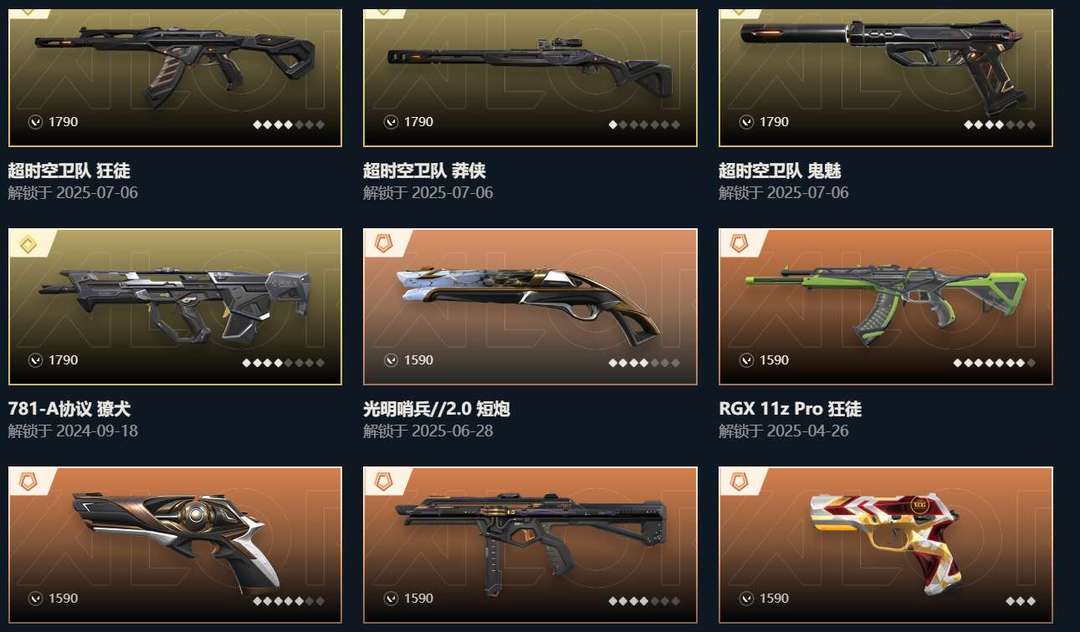Image resolution: width=1080 pixels, height=632 pixels.
Task: Select the green RGX 11z Pro 狂徒 image
Action: click(x=886, y=306)
